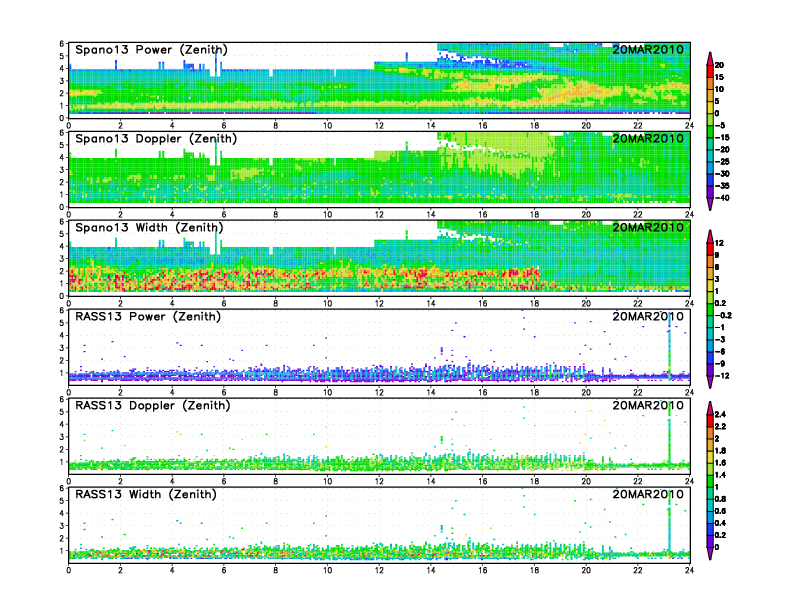This screenshot has width=792, height=612.
Task: Click the '0.8' label on the bottom colorbar
Action: [720, 499]
